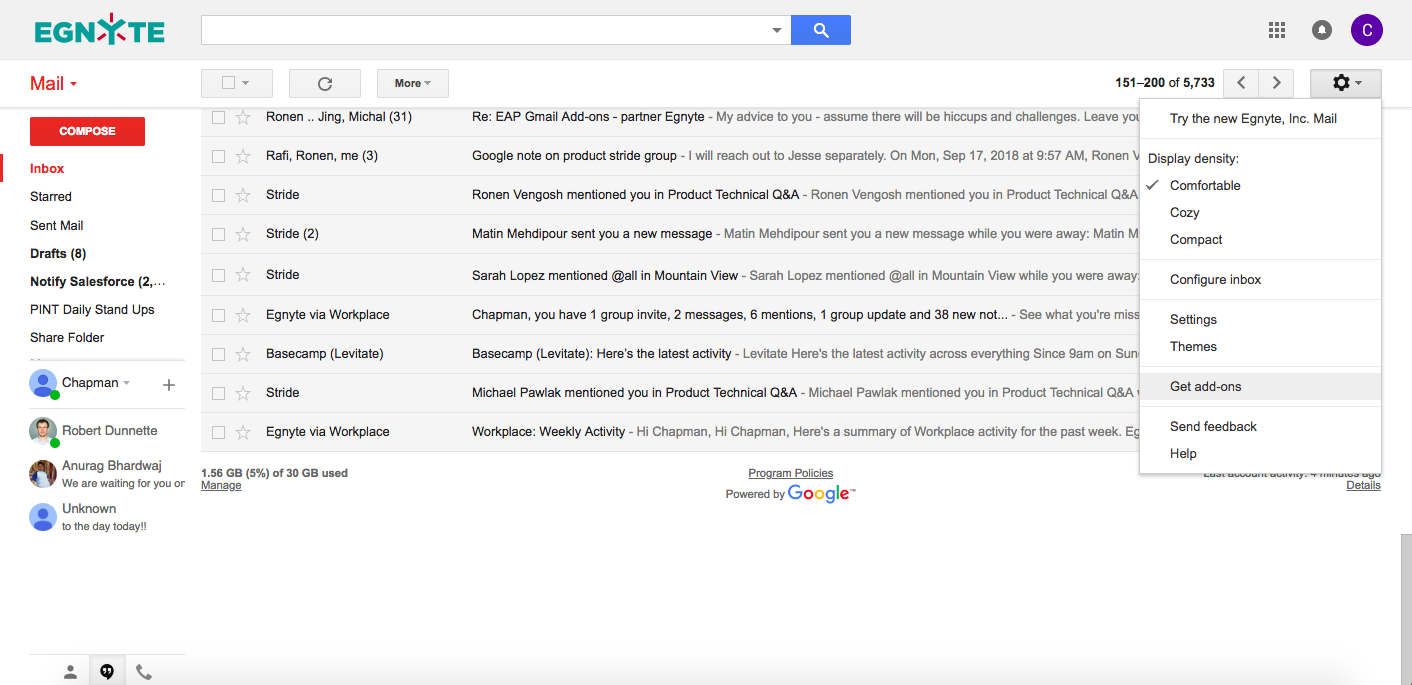This screenshot has width=1412, height=685.
Task: Open Drafts (8) folder
Action: [x=58, y=254]
